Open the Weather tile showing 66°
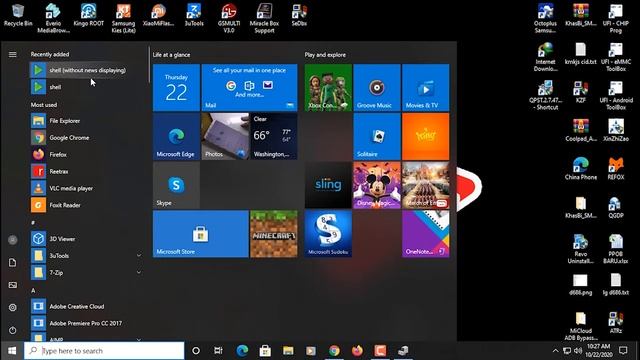The image size is (640, 360). [273, 136]
